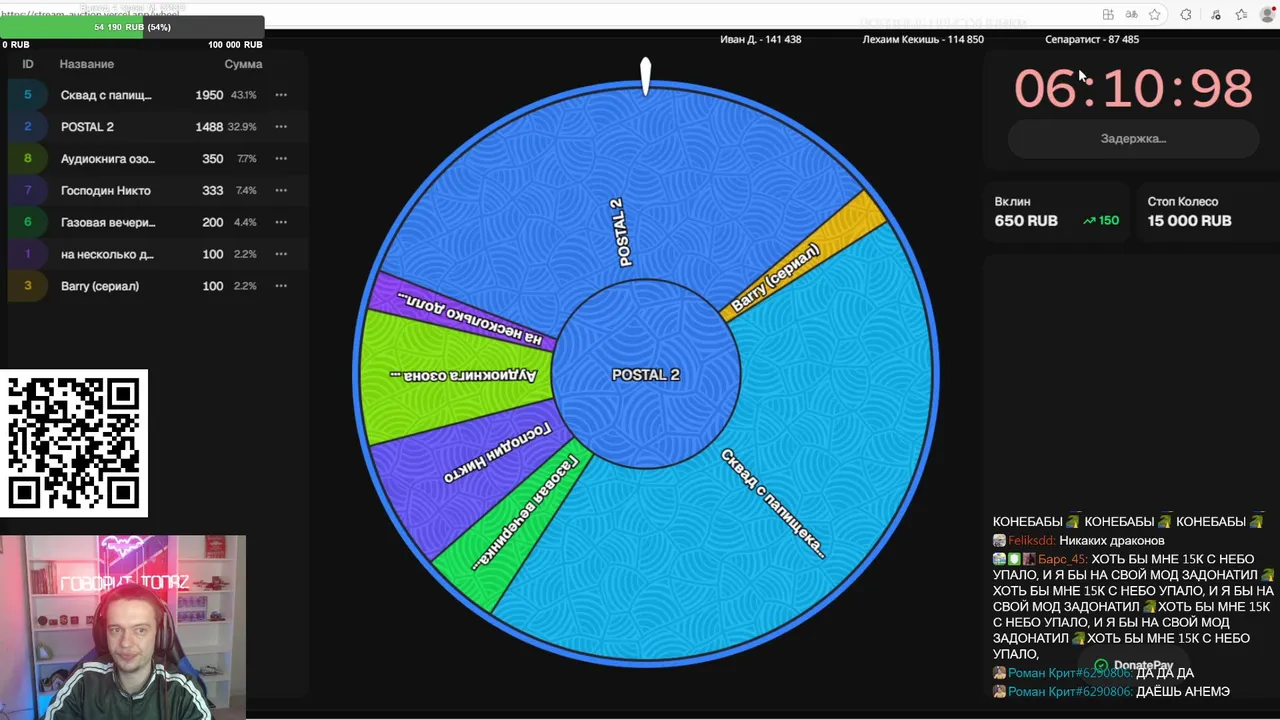Image resolution: width=1280 pixels, height=720 pixels.
Task: Click the 0 RUB progress start label
Action: coord(15,45)
